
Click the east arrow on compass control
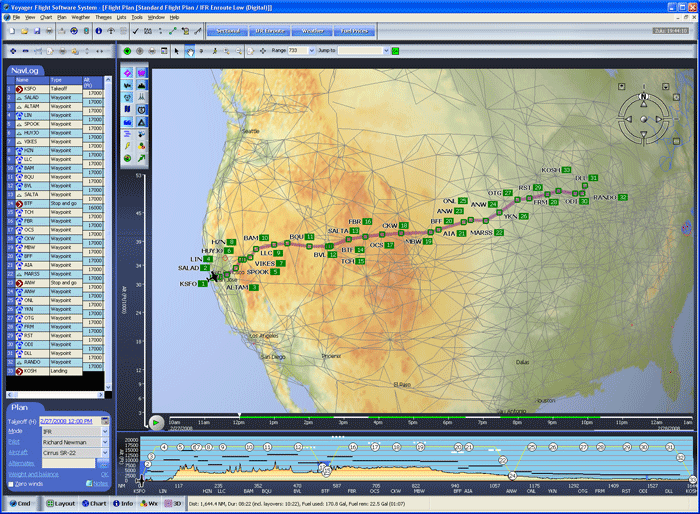click(659, 119)
